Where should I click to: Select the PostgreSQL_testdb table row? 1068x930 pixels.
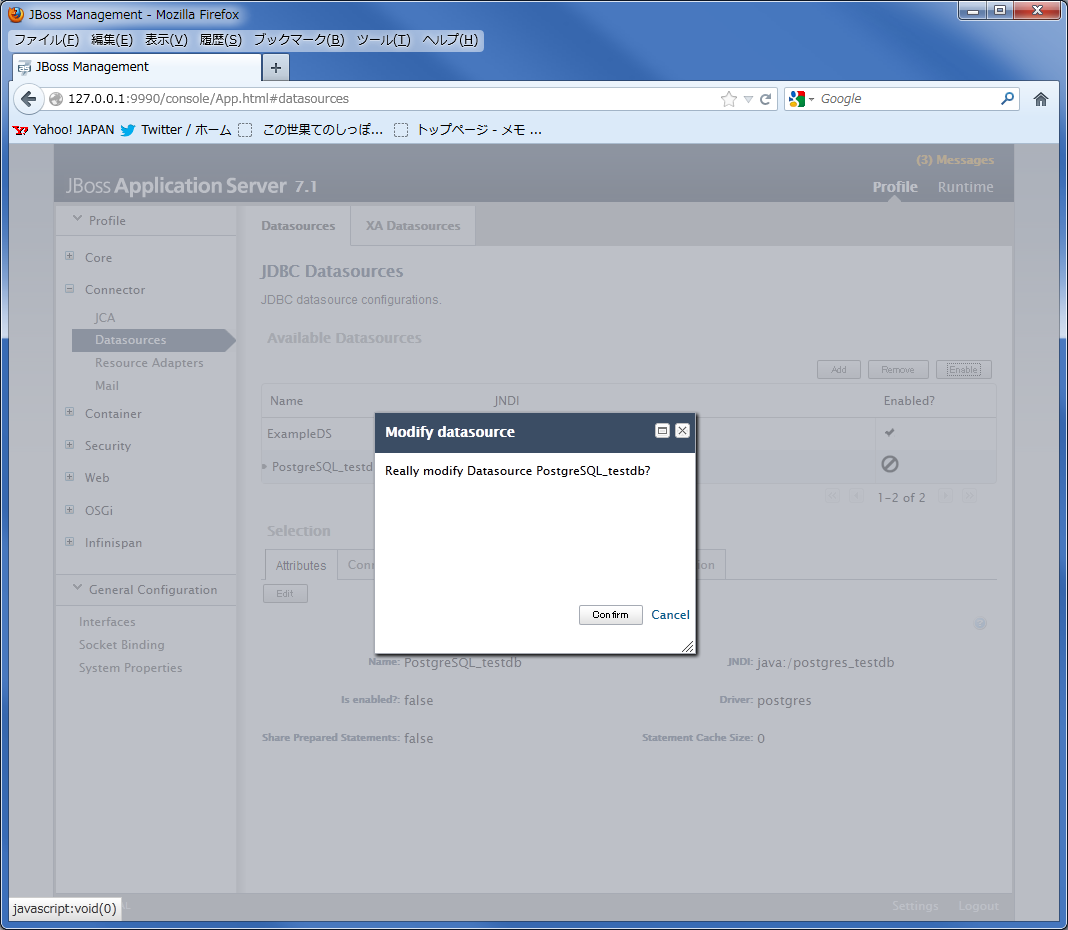tap(629, 467)
